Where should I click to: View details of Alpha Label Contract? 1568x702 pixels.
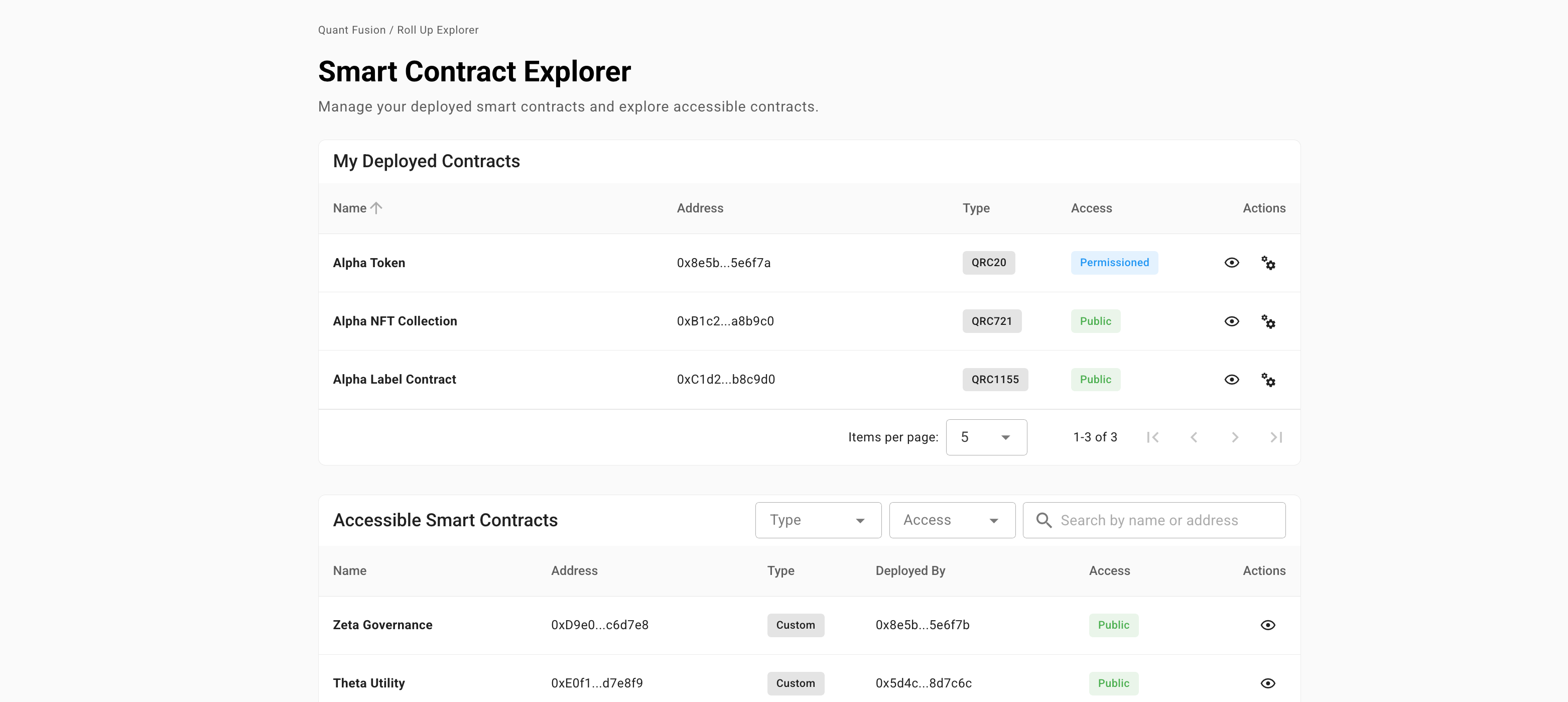pyautogui.click(x=1231, y=379)
